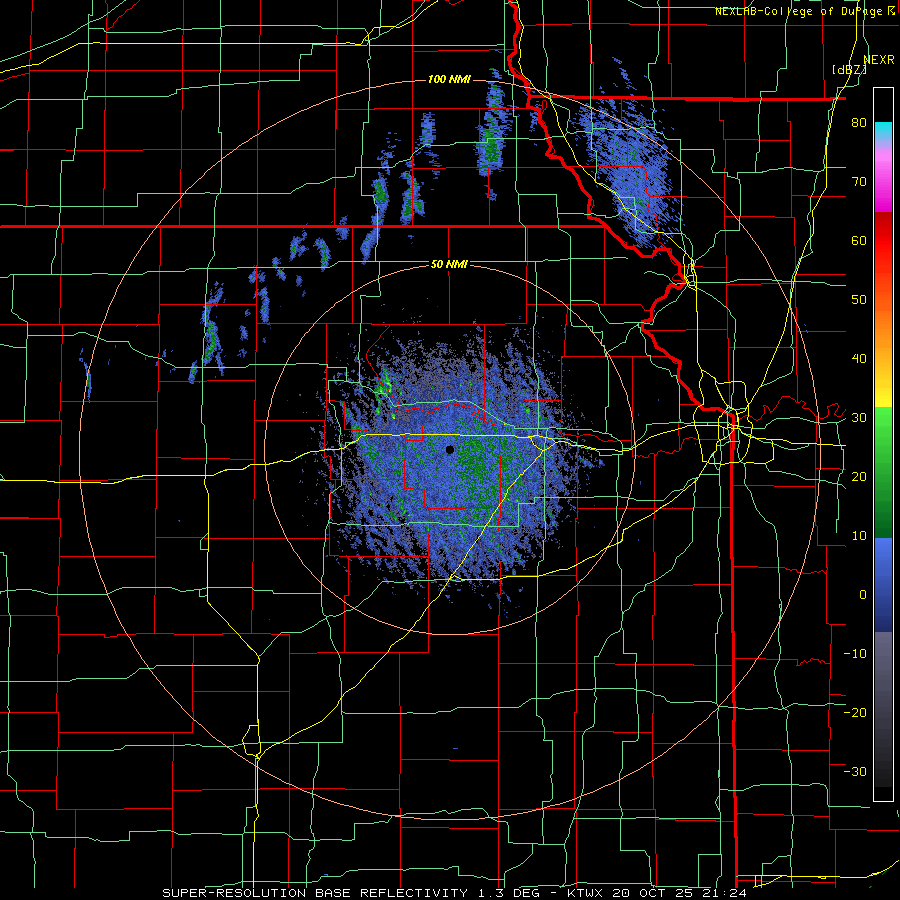Click the 50 NMI range ring label

(x=449, y=264)
